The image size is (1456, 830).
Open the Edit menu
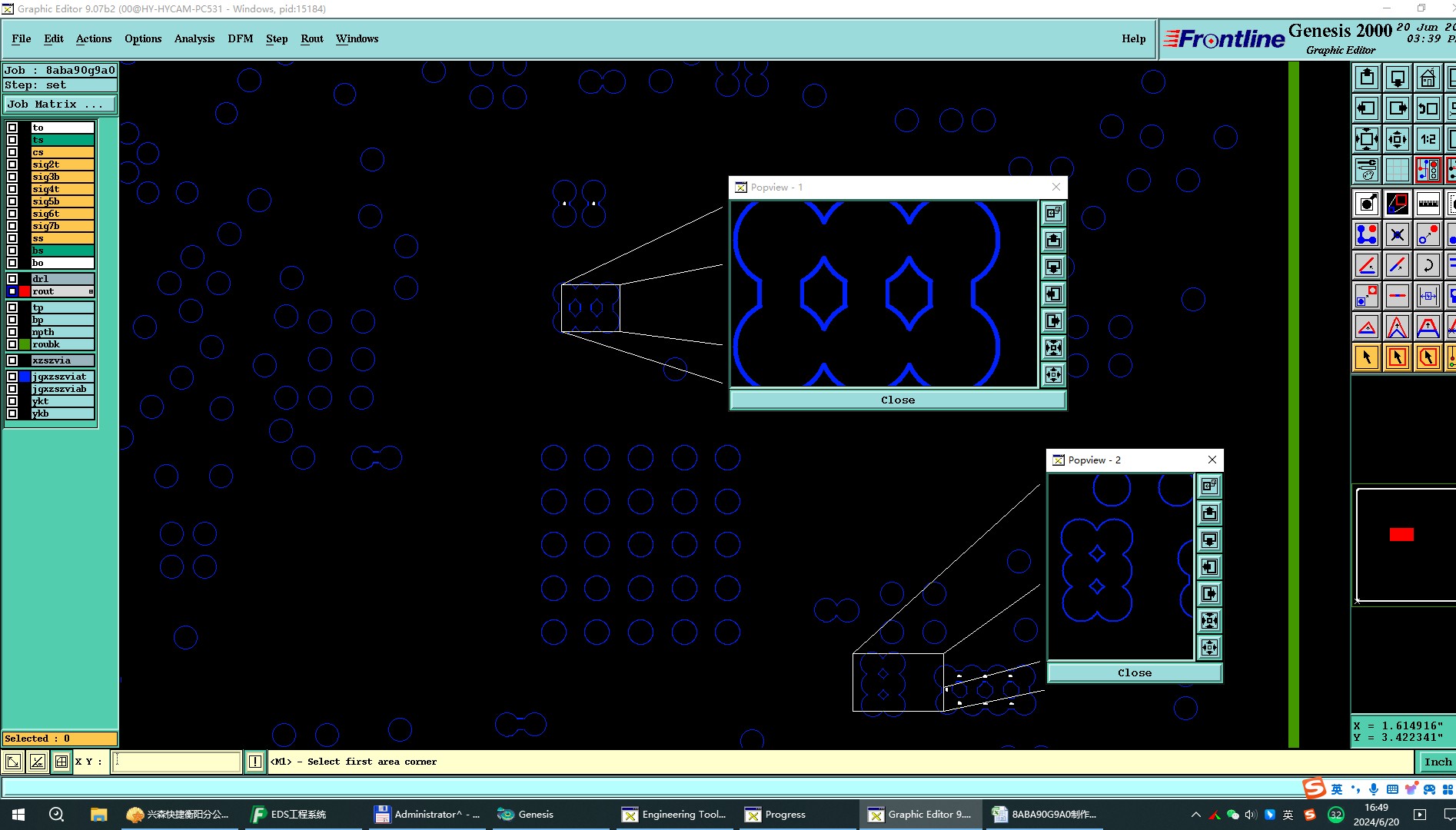coord(54,38)
